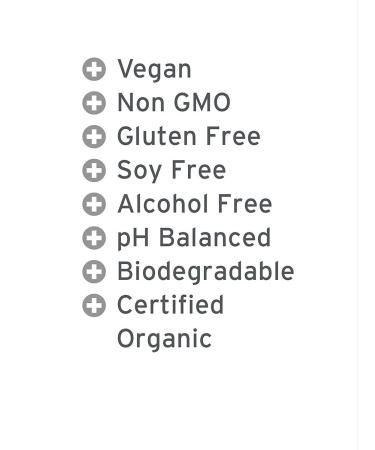Click the plus icon next to Certified

(x=94, y=305)
